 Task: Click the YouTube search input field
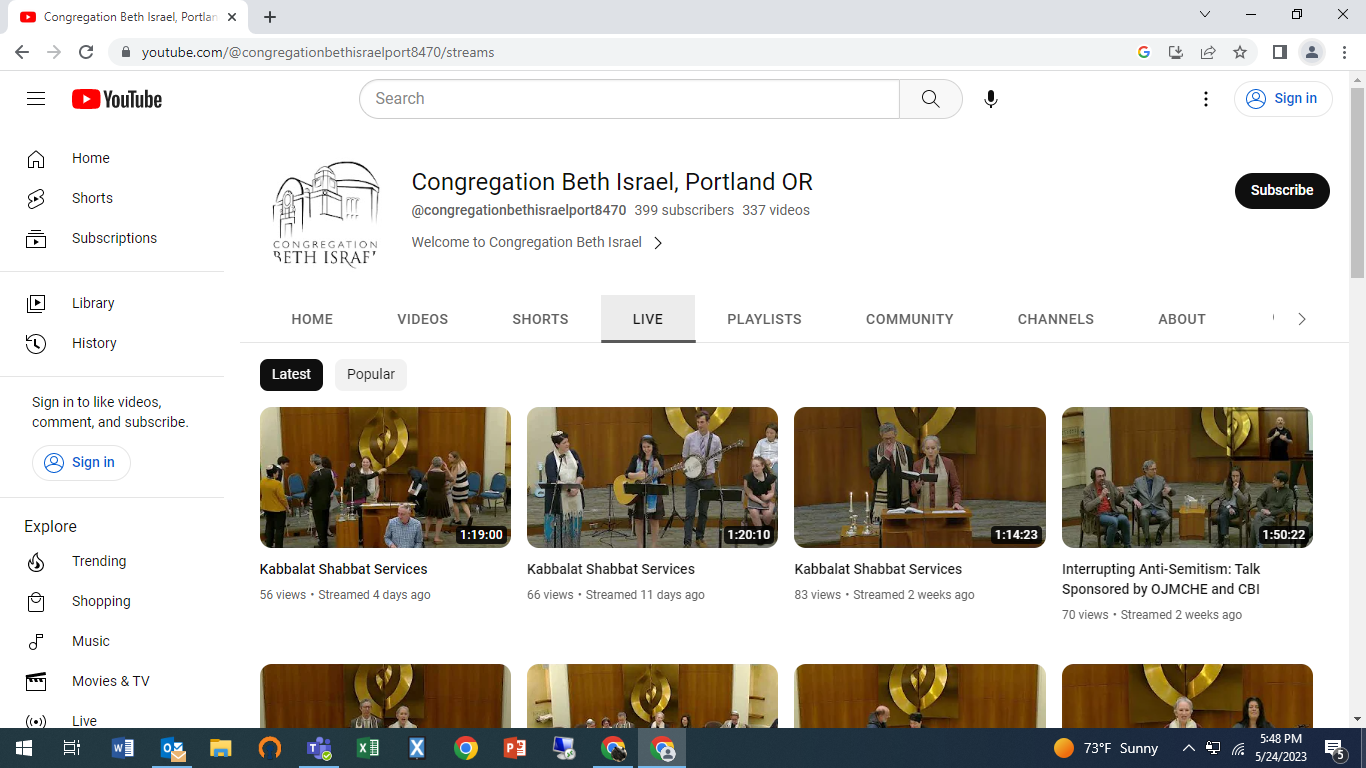[630, 99]
